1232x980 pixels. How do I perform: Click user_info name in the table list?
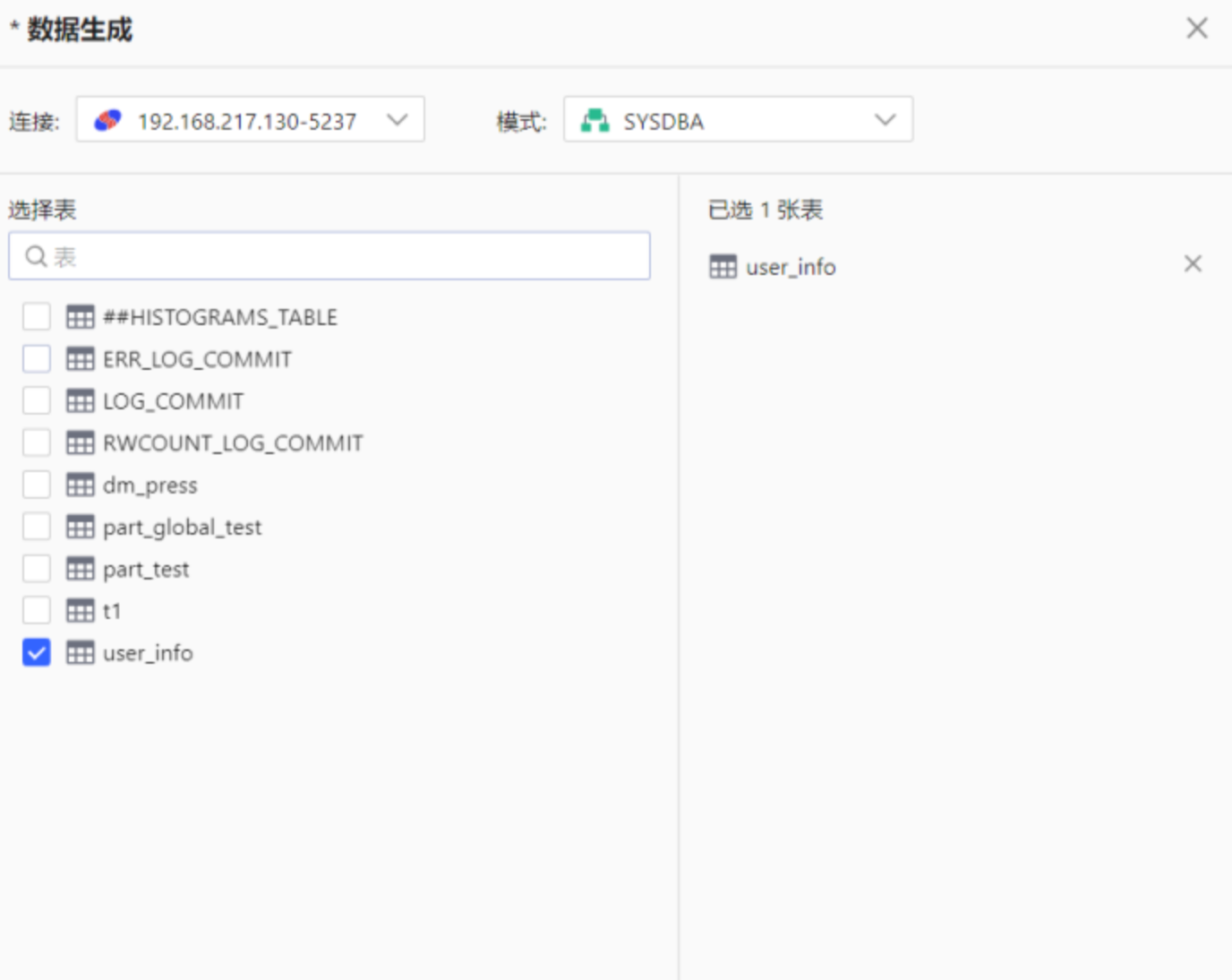(x=148, y=653)
